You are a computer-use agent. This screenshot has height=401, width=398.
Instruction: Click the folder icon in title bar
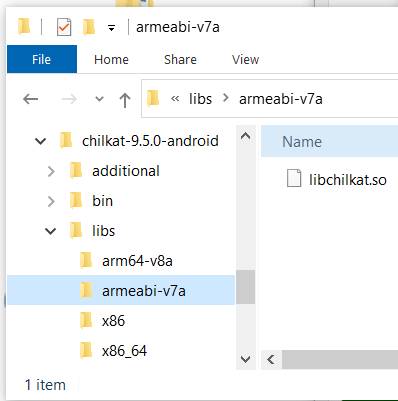coord(24,27)
